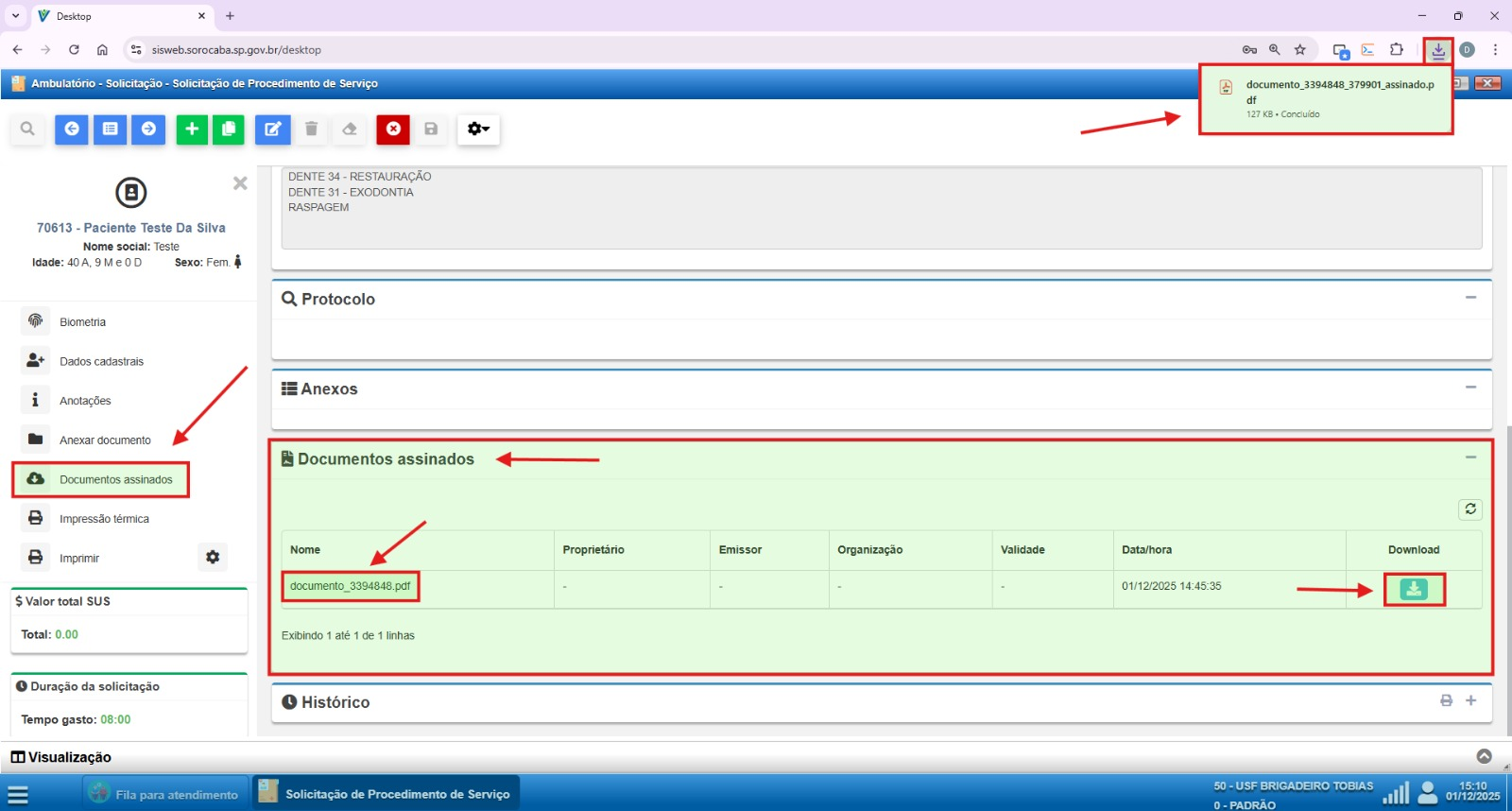Open the documento_3394848.pdf file name link
1512x811 pixels.
pyautogui.click(x=350, y=586)
